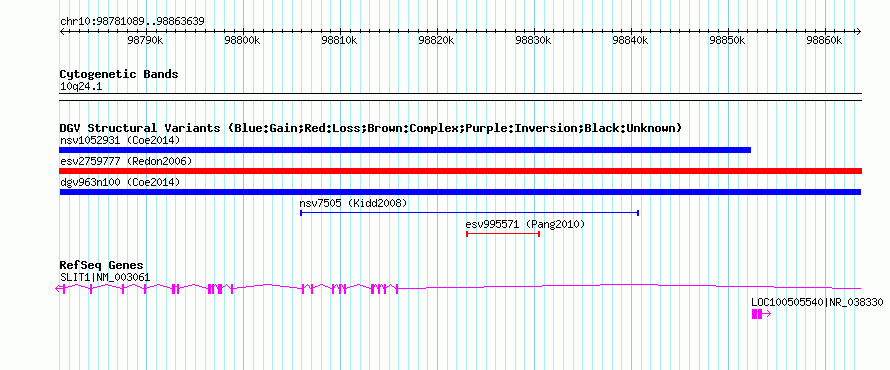Click the 98860k ruler tick label

pyautogui.click(x=824, y=41)
